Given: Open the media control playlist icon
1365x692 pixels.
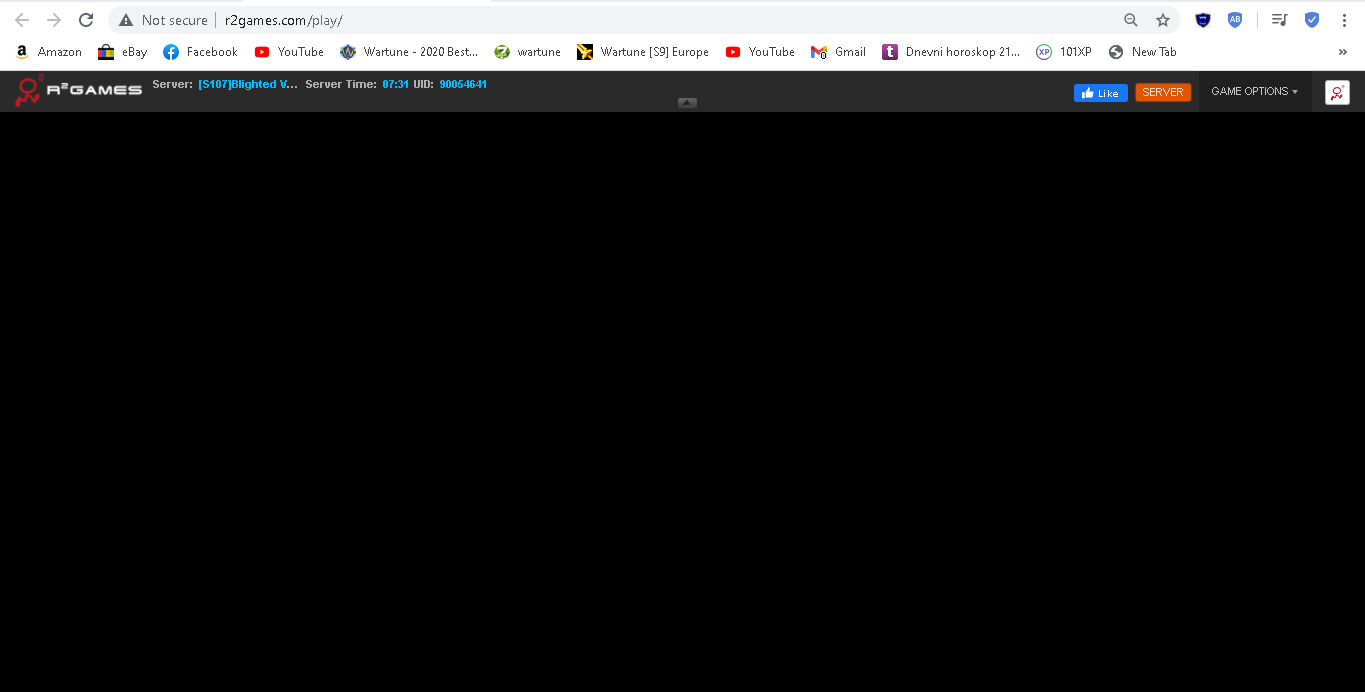Looking at the screenshot, I should [x=1279, y=20].
